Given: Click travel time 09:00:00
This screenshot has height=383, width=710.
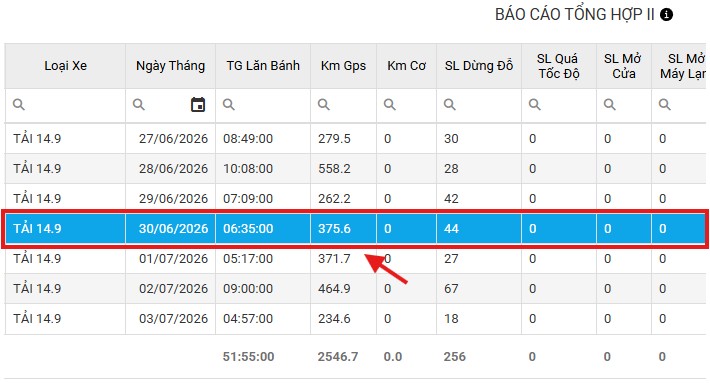Looking at the screenshot, I should click(248, 288).
